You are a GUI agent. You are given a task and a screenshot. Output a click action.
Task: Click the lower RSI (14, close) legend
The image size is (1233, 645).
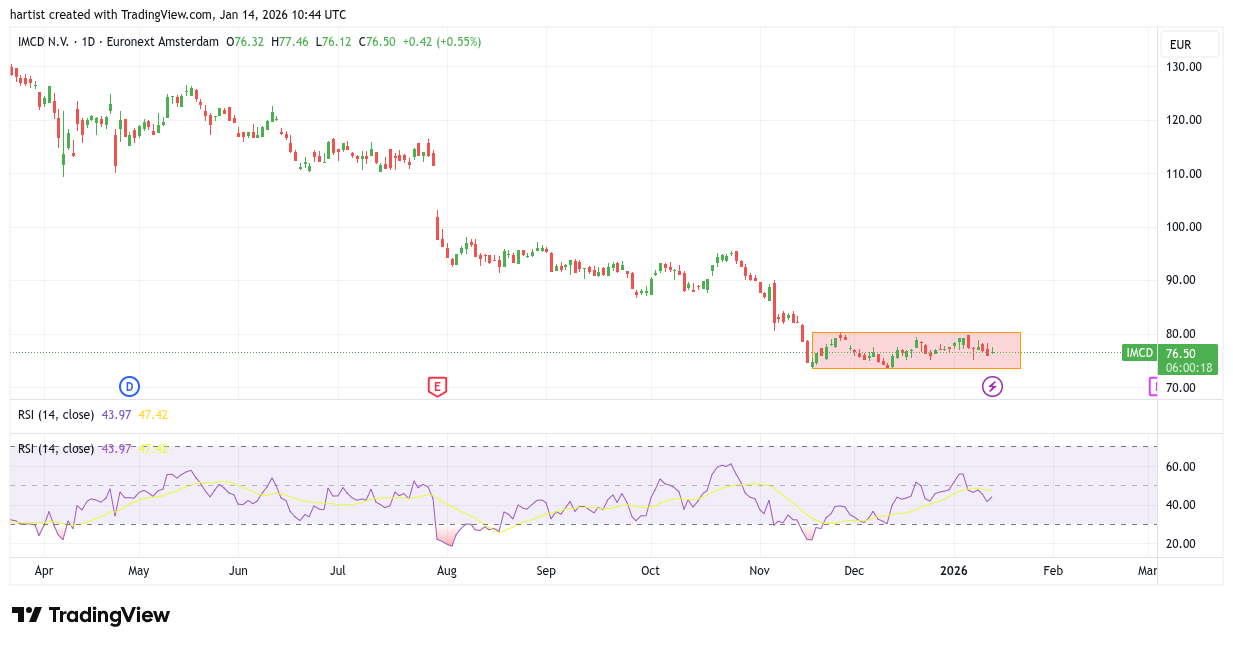(56, 449)
